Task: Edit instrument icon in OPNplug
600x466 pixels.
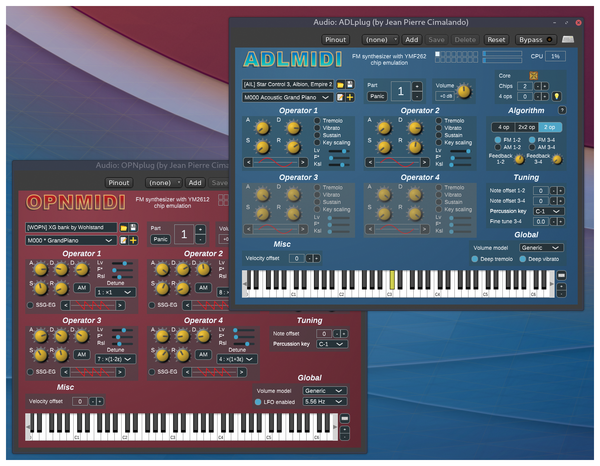Action: coord(123,240)
